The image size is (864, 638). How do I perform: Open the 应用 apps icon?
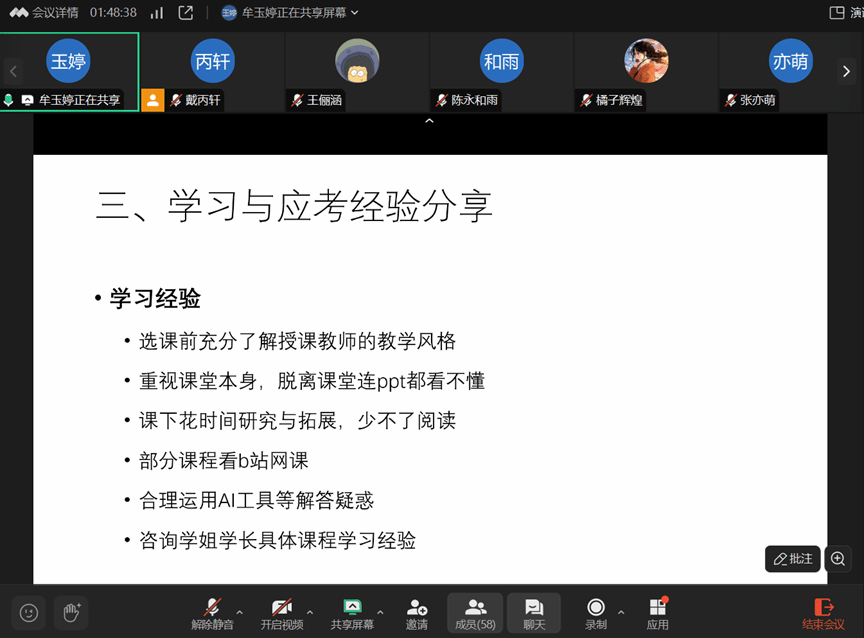pyautogui.click(x=657, y=612)
